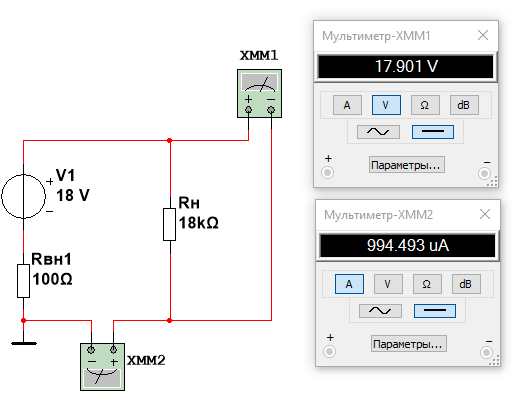Select the V1 voltage source symbol
The height and width of the screenshot is (399, 517).
point(23,196)
